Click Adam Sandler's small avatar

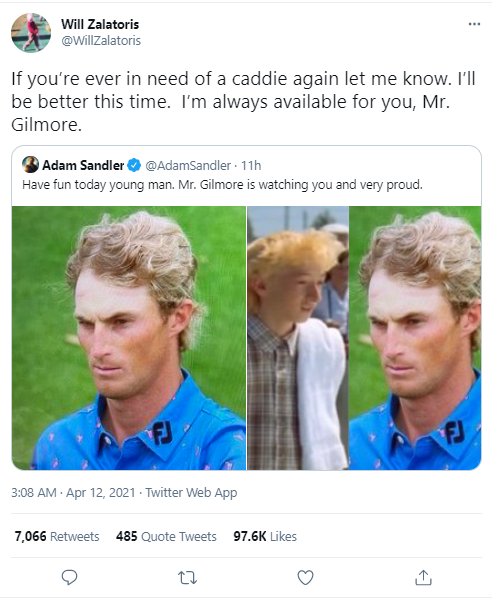tap(30, 165)
